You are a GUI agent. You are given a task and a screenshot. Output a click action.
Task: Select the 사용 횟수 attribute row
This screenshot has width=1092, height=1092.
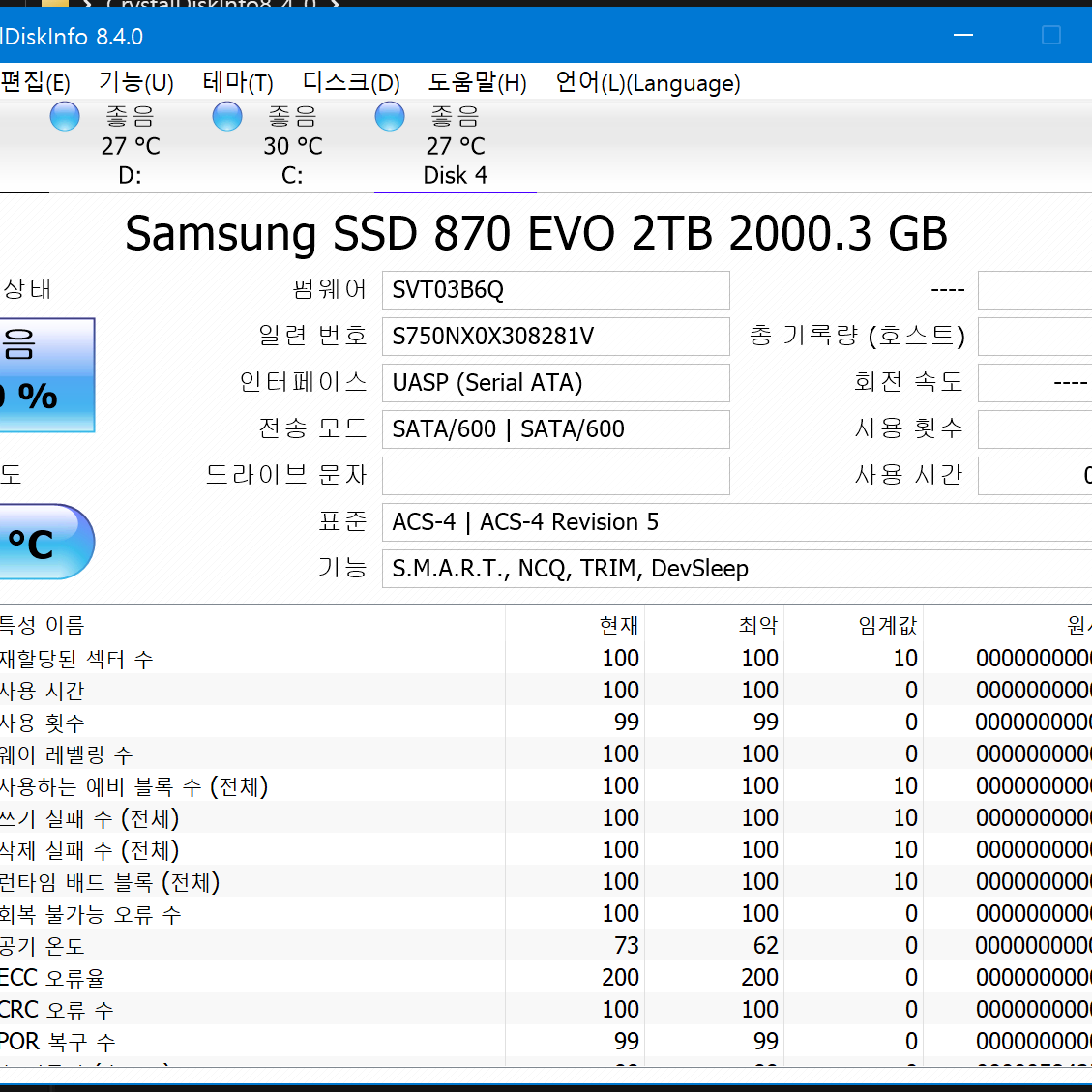point(546,723)
